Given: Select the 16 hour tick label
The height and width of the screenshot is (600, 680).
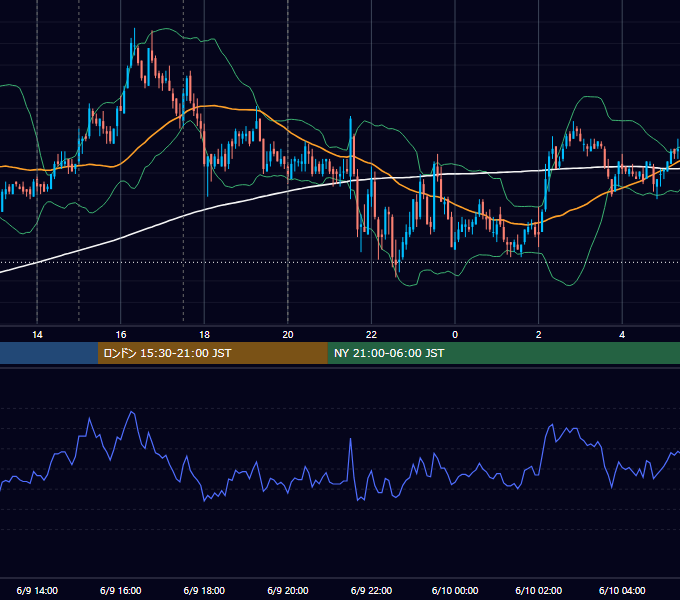Looking at the screenshot, I should click(x=121, y=335).
